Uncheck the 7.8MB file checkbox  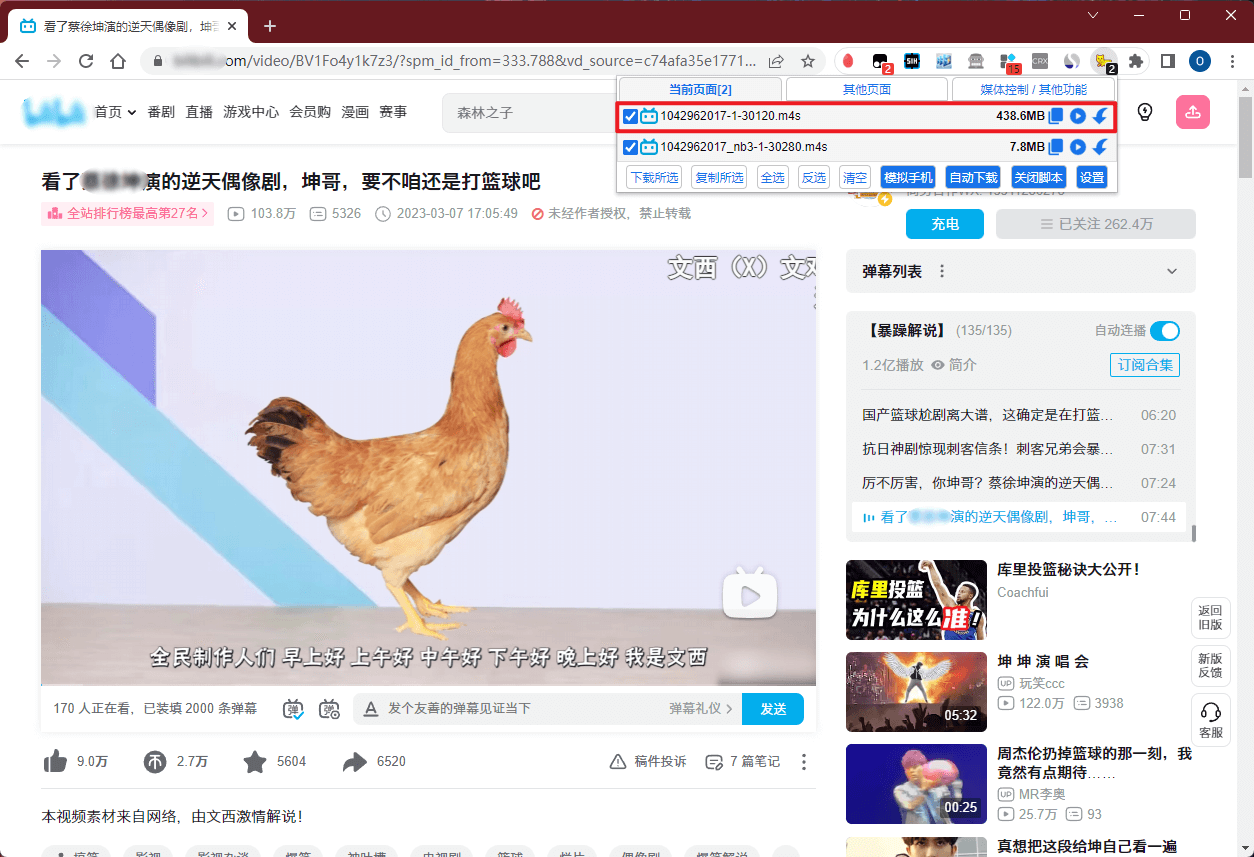point(630,147)
